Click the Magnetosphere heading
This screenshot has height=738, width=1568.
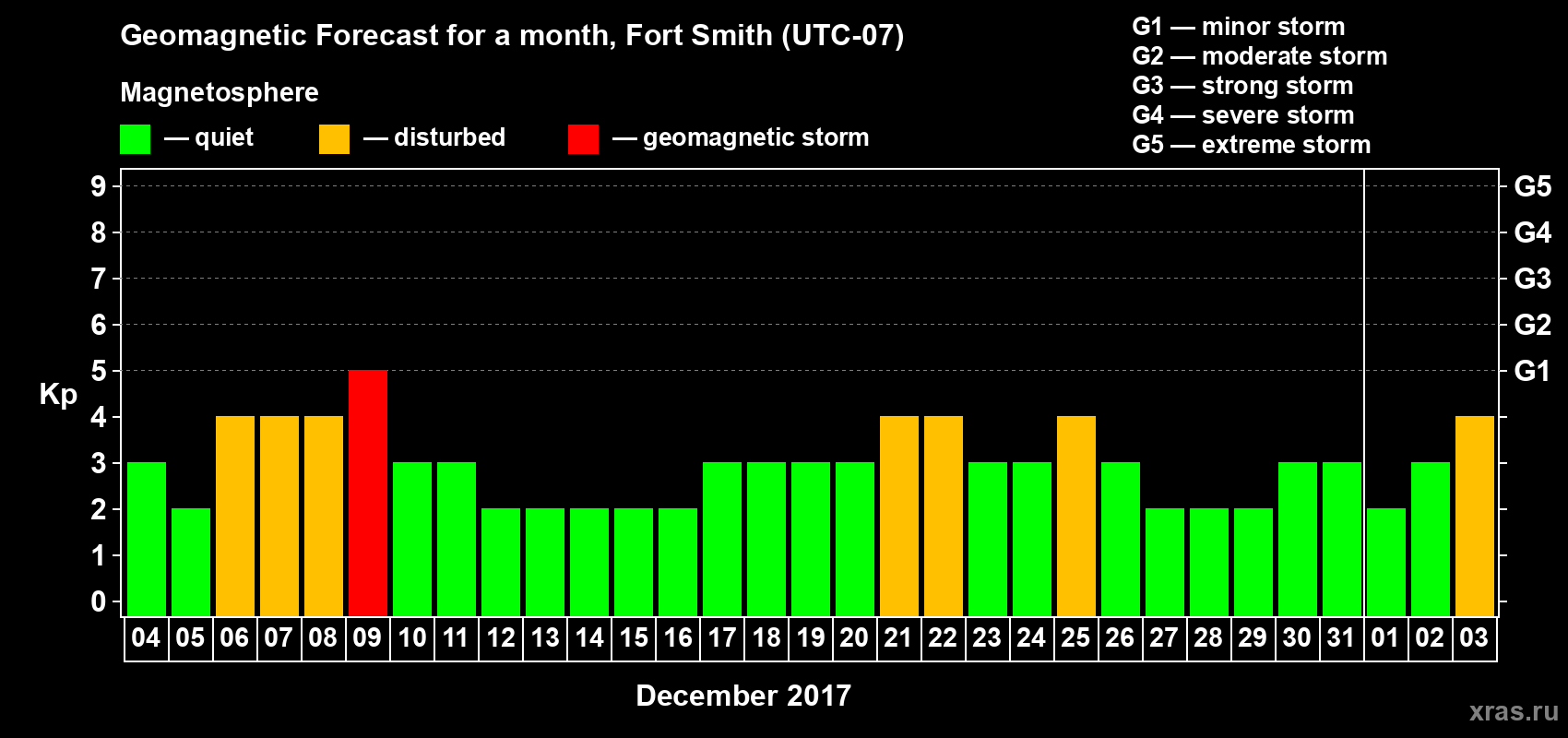pyautogui.click(x=220, y=92)
